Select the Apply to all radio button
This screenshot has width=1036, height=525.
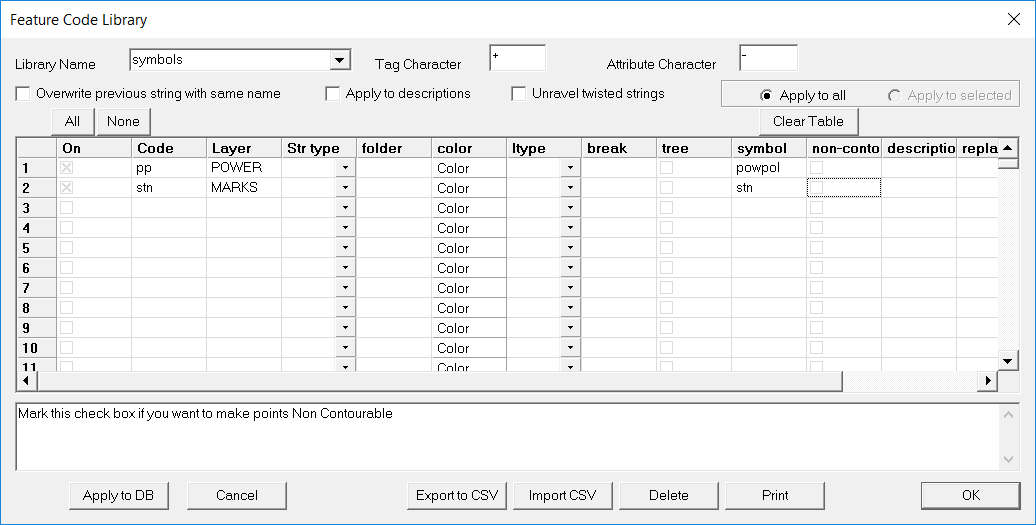(x=766, y=96)
